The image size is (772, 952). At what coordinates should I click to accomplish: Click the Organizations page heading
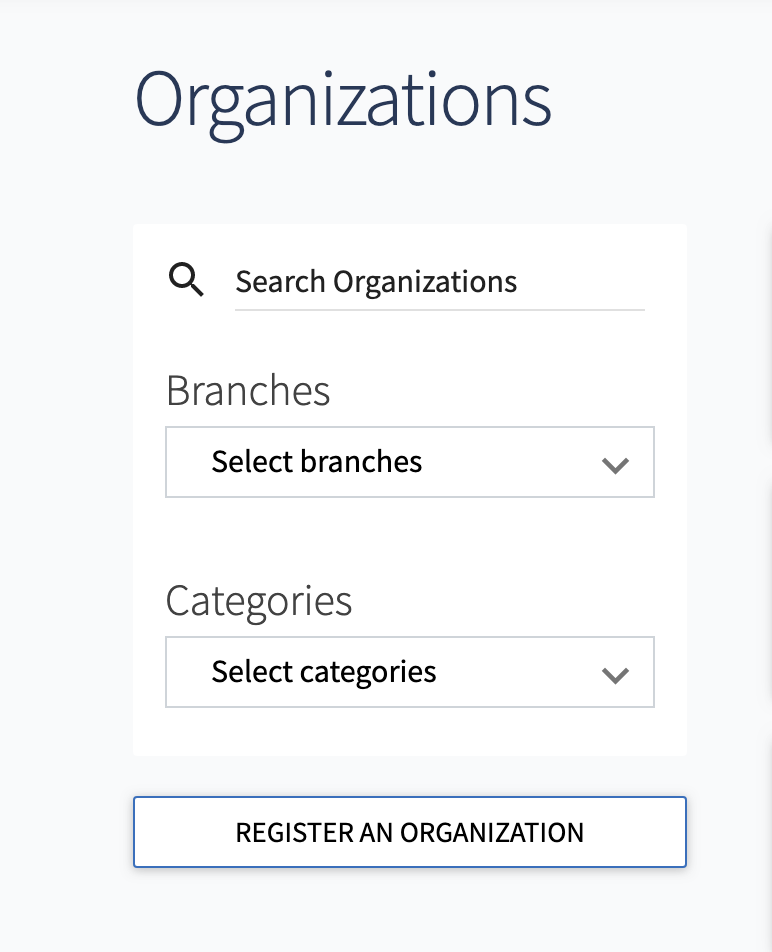pyautogui.click(x=343, y=97)
